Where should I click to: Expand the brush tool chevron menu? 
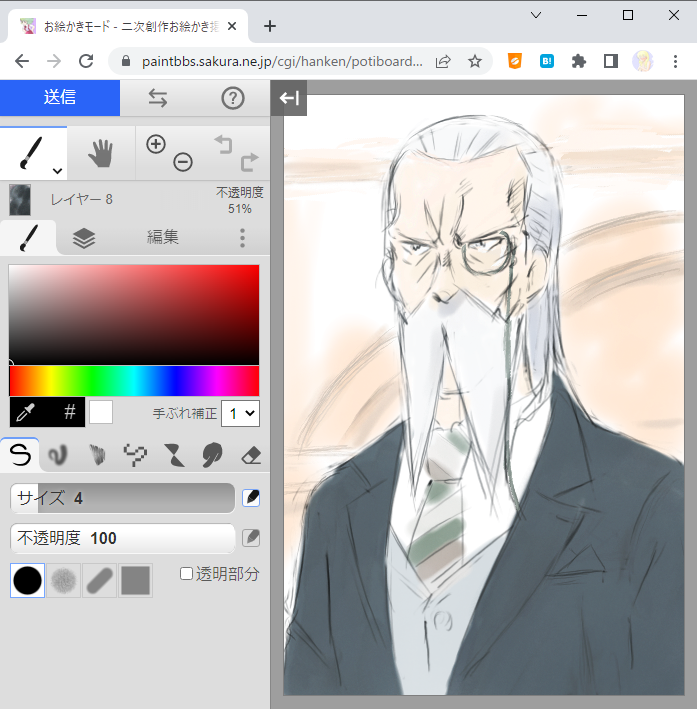tap(57, 171)
